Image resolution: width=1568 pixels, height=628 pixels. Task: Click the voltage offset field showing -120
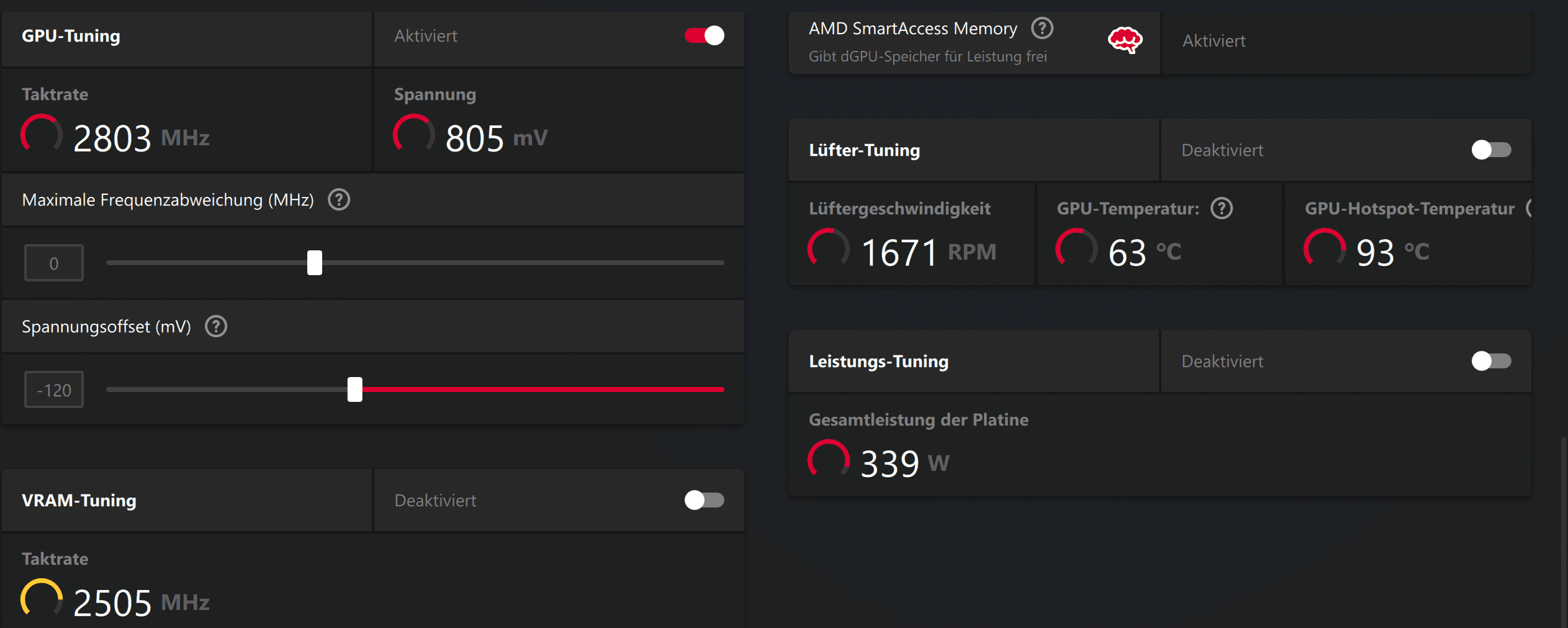(x=54, y=389)
